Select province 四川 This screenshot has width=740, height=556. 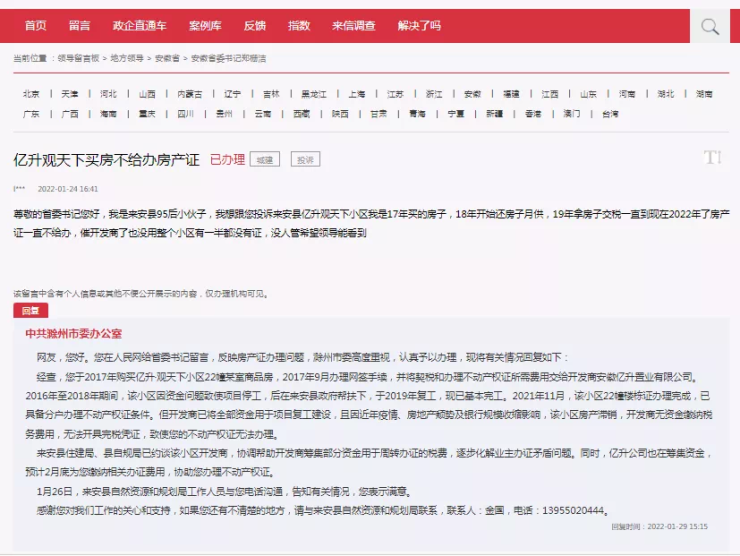pyautogui.click(x=185, y=114)
